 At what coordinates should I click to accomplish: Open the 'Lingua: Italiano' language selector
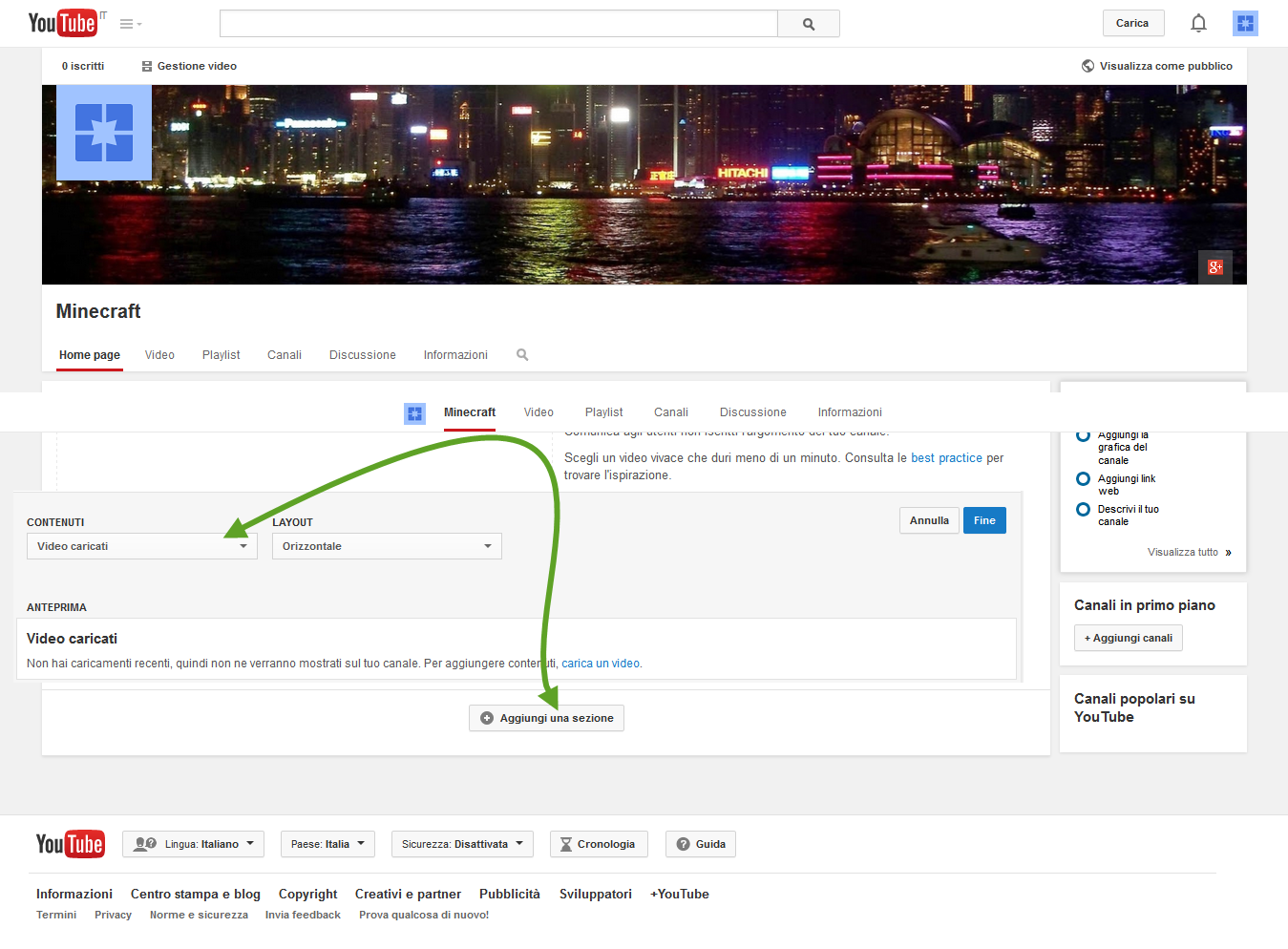193,844
